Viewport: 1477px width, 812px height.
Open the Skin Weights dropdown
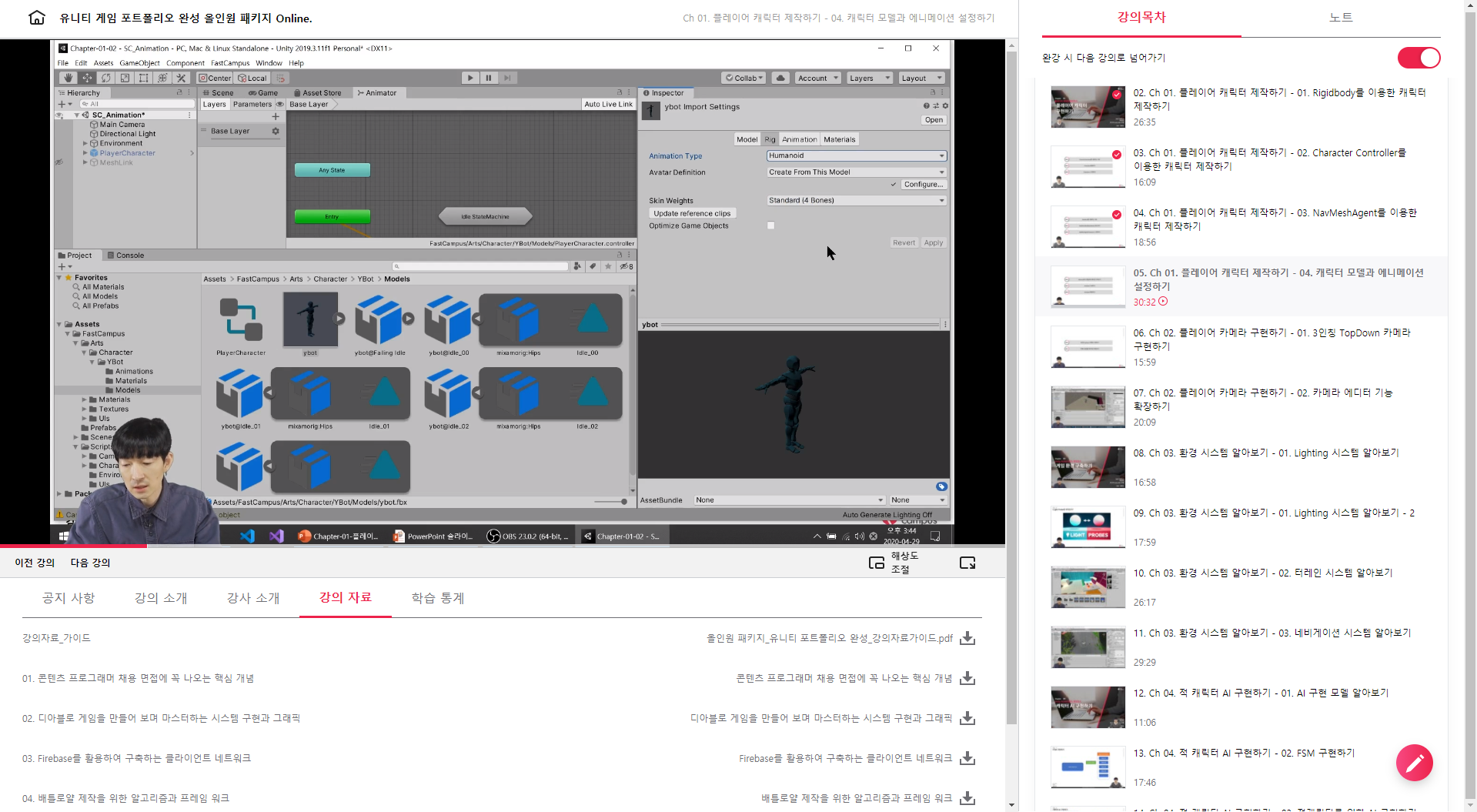pos(856,200)
